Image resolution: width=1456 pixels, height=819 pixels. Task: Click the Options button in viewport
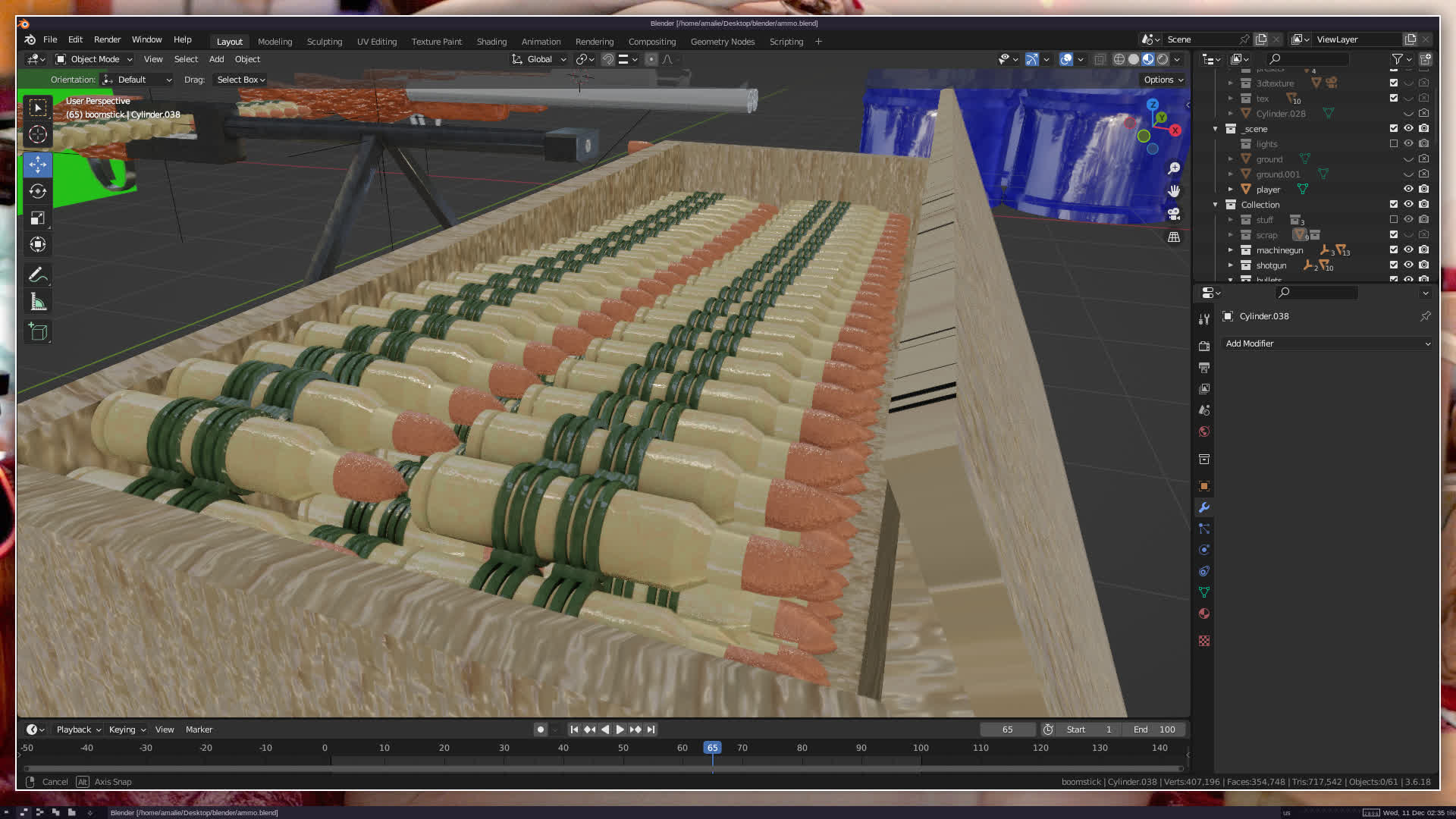pyautogui.click(x=1163, y=80)
